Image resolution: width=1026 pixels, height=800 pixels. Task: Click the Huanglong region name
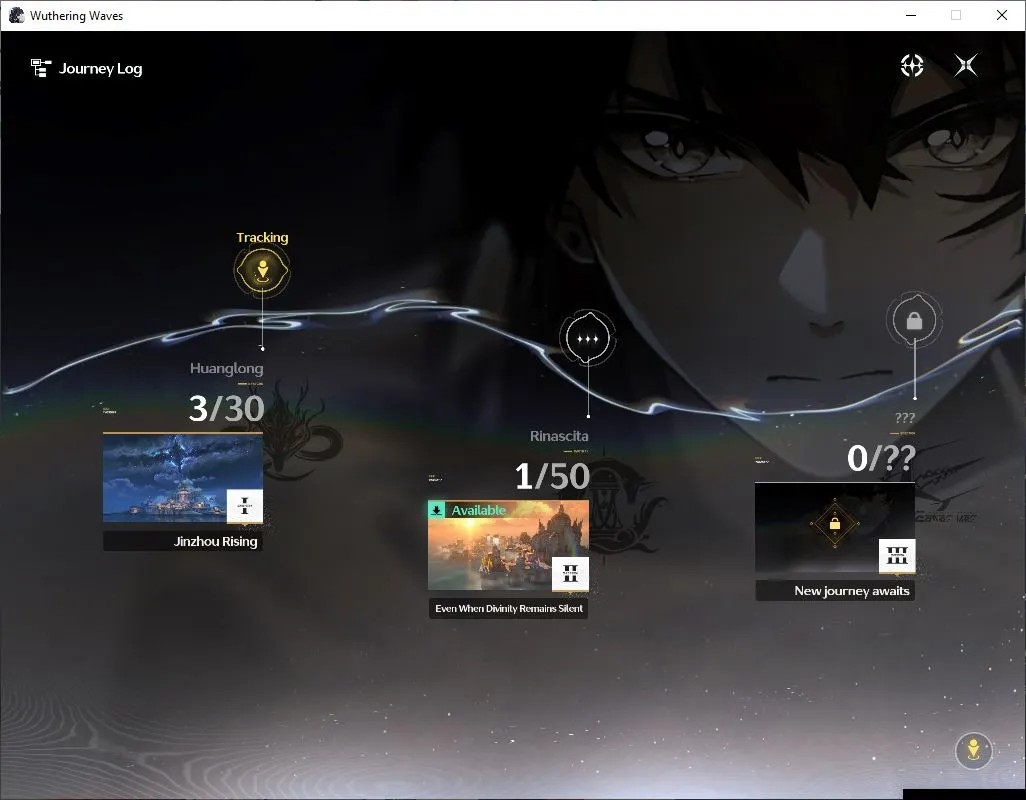click(226, 368)
